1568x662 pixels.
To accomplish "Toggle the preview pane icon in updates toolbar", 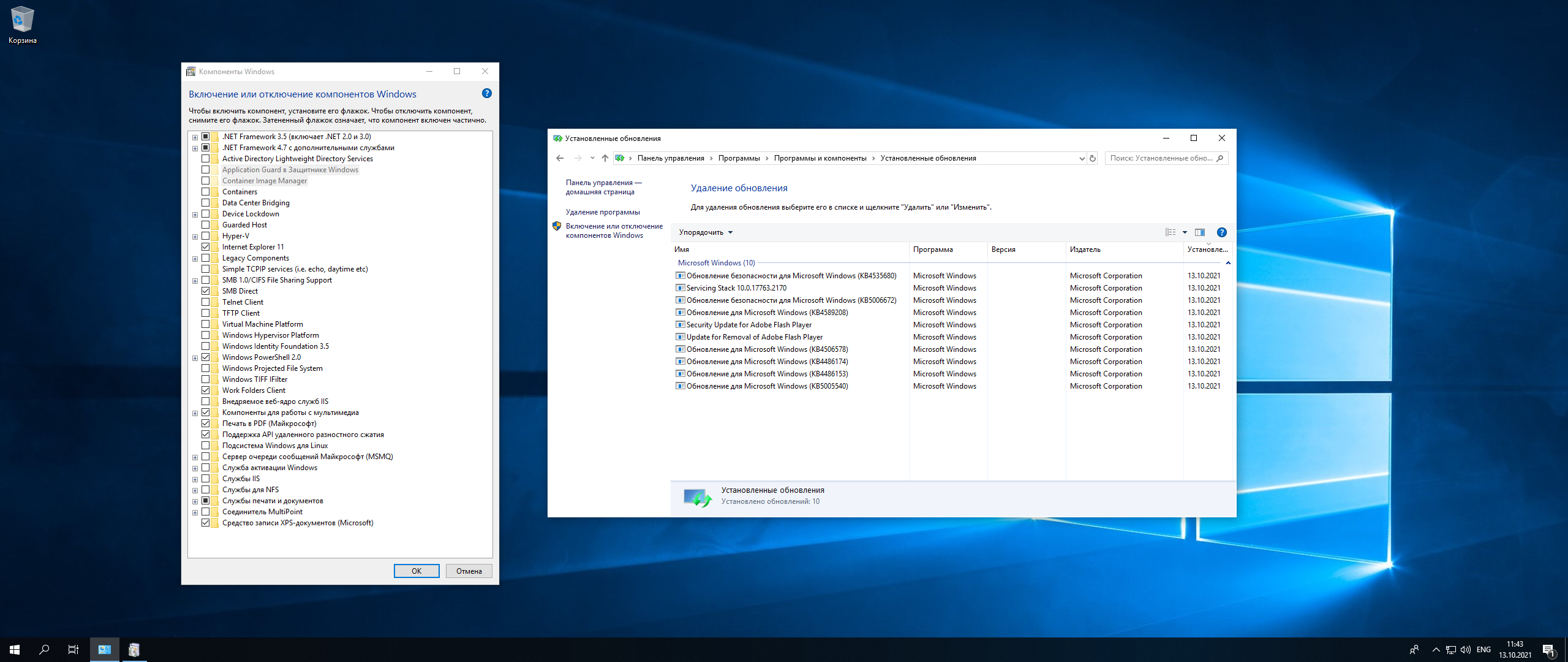I will click(x=1200, y=232).
